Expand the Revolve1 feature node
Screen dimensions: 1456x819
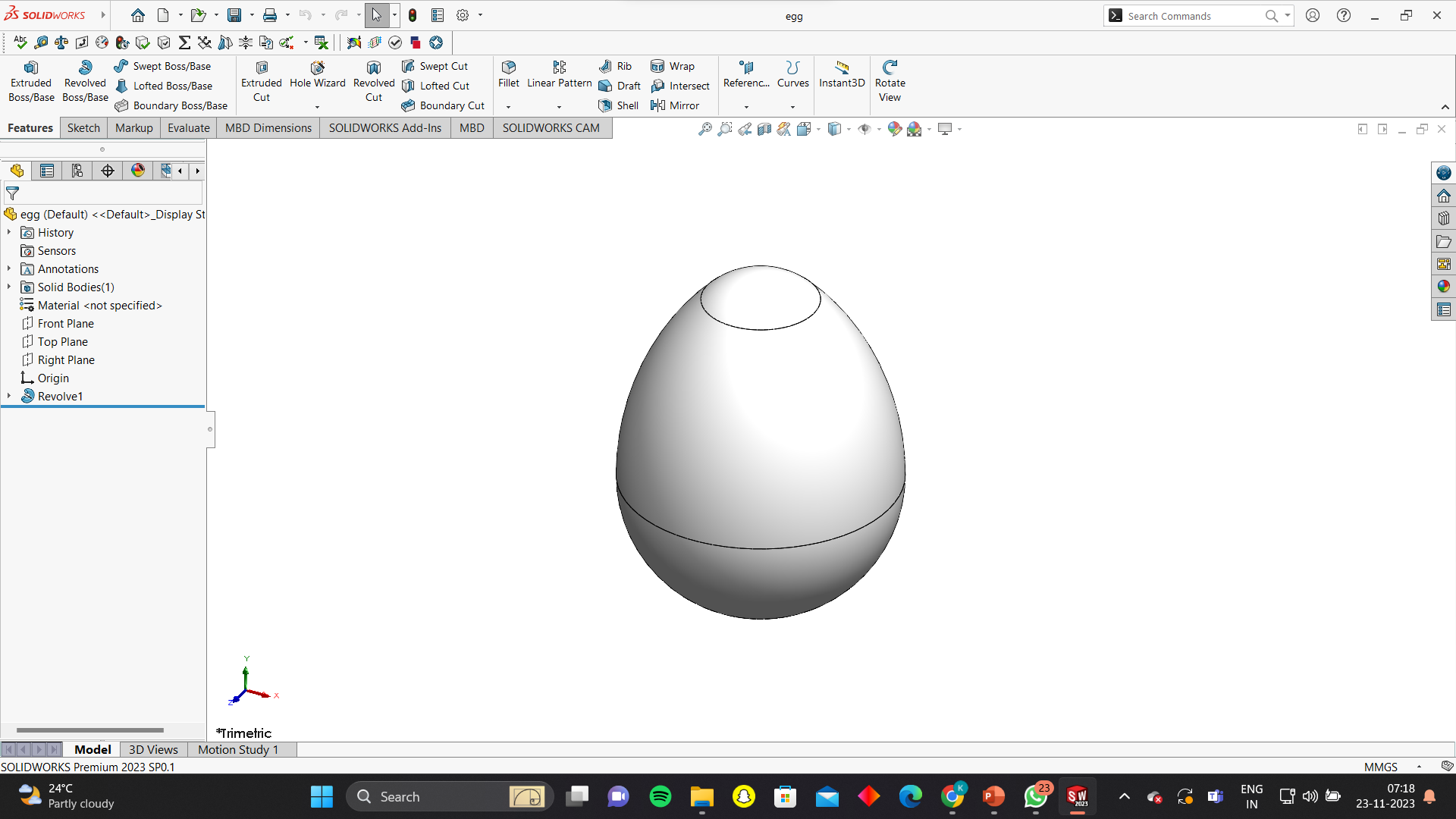pos(9,396)
